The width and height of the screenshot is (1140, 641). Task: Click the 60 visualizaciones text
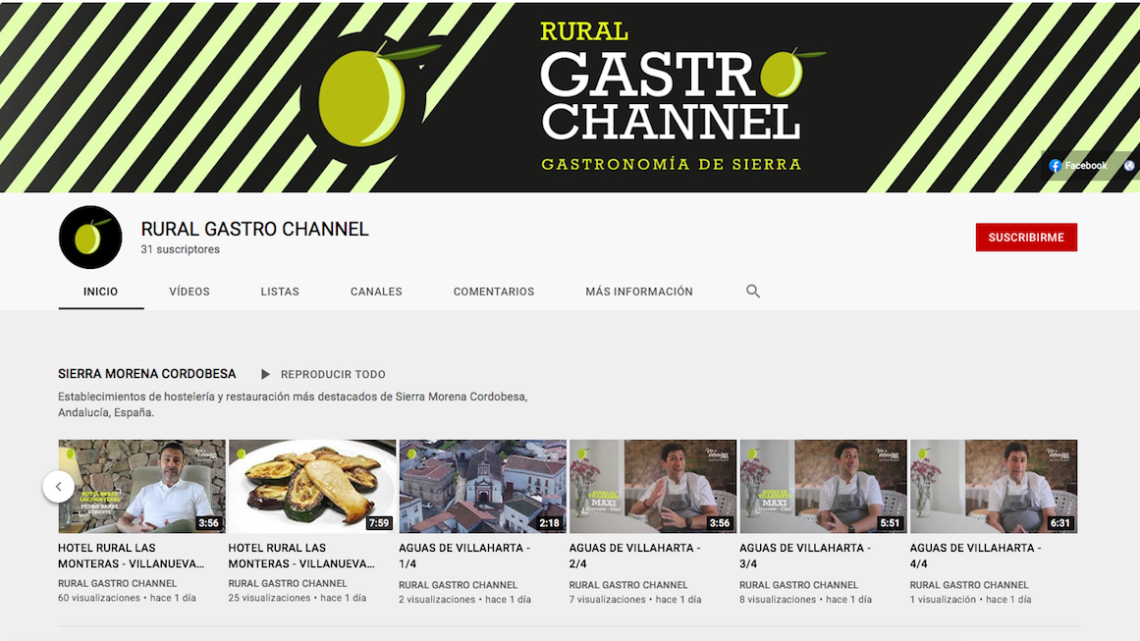click(99, 598)
